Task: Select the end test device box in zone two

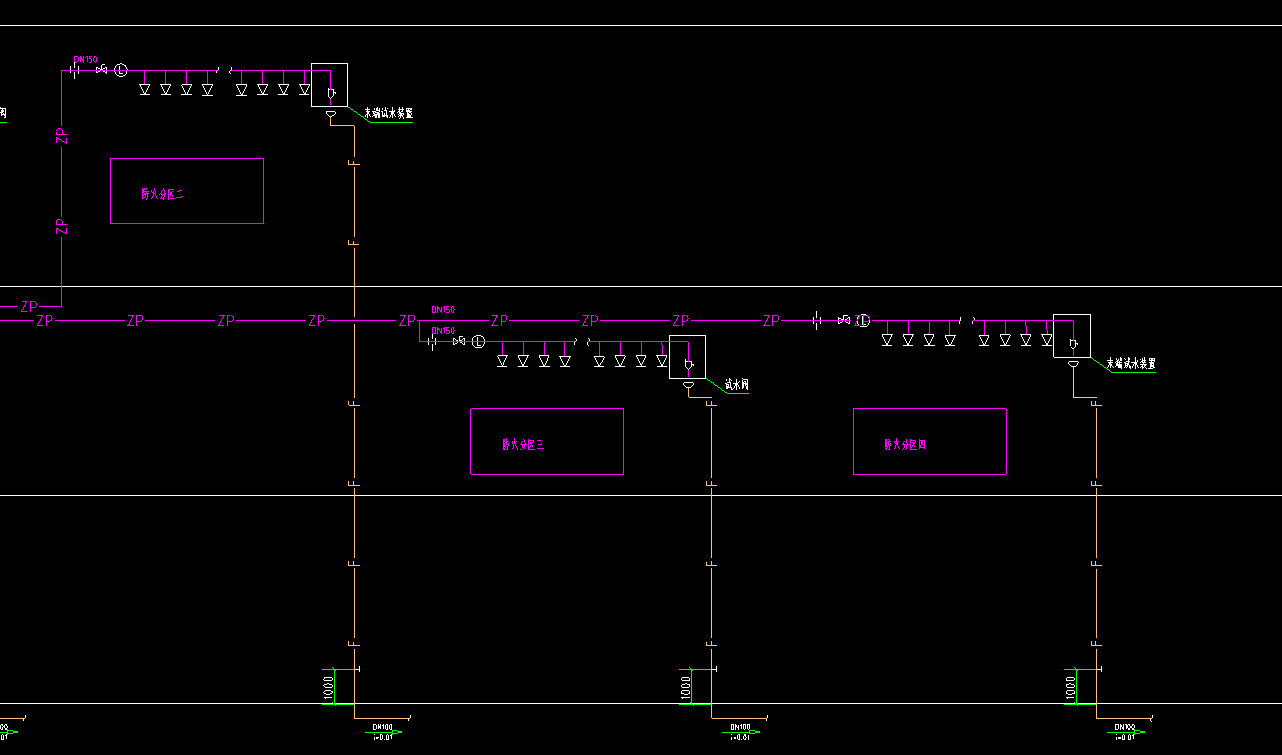Action: coord(329,85)
